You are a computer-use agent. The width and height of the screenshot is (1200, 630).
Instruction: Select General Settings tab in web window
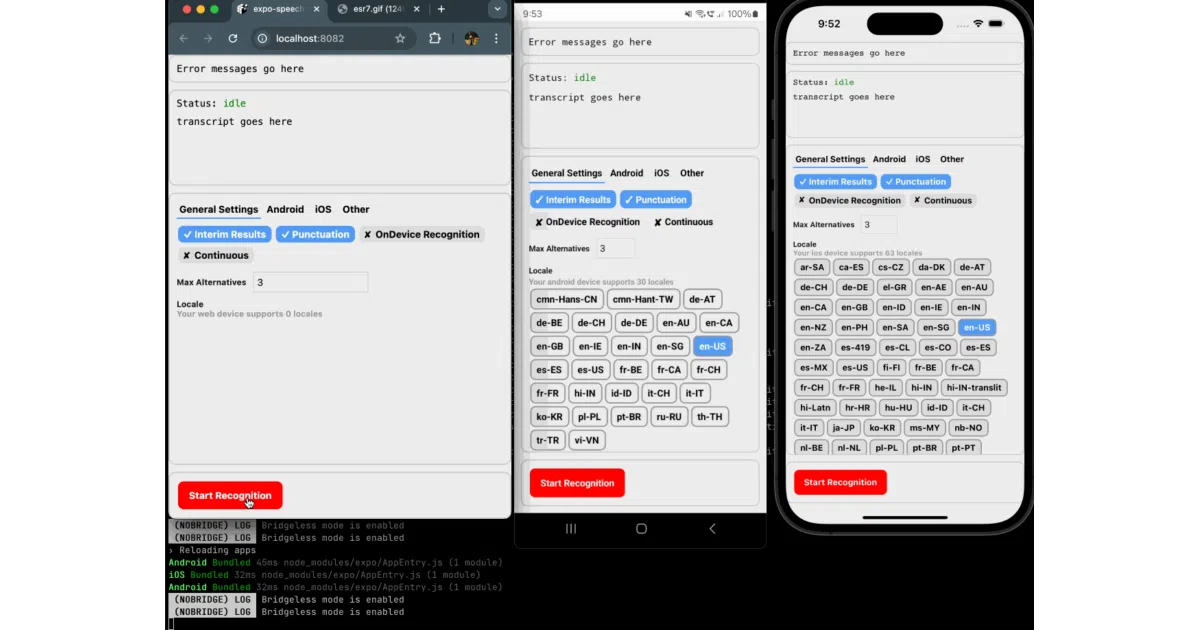coord(219,209)
